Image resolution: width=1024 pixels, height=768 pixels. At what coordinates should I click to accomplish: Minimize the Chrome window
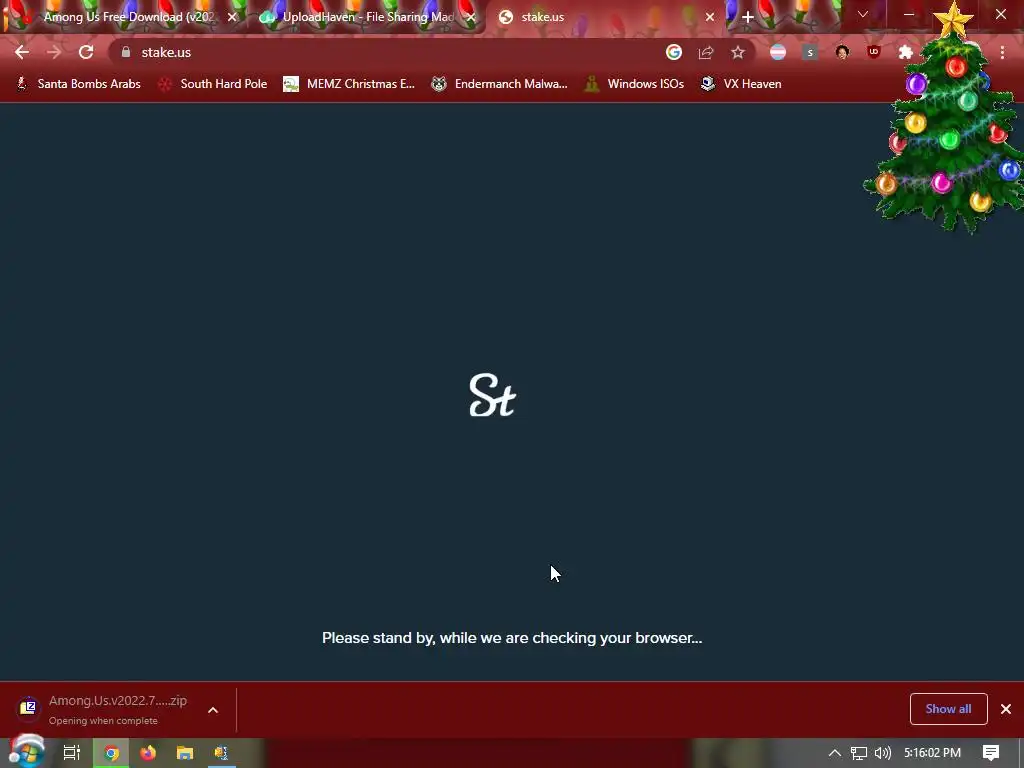[x=908, y=14]
